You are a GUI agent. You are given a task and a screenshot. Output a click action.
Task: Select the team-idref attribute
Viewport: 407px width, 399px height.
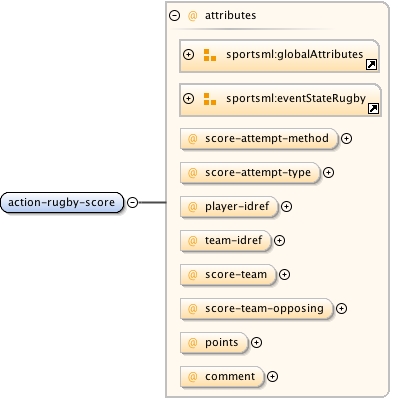pos(226,240)
